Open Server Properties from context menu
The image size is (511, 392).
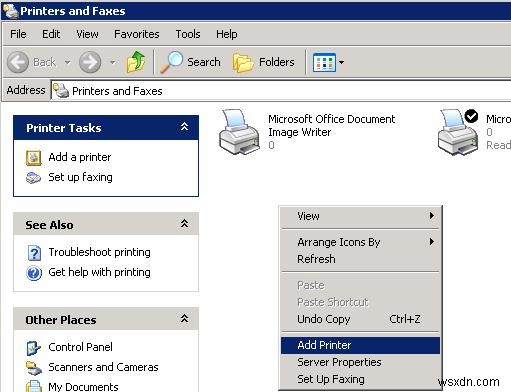click(360, 362)
